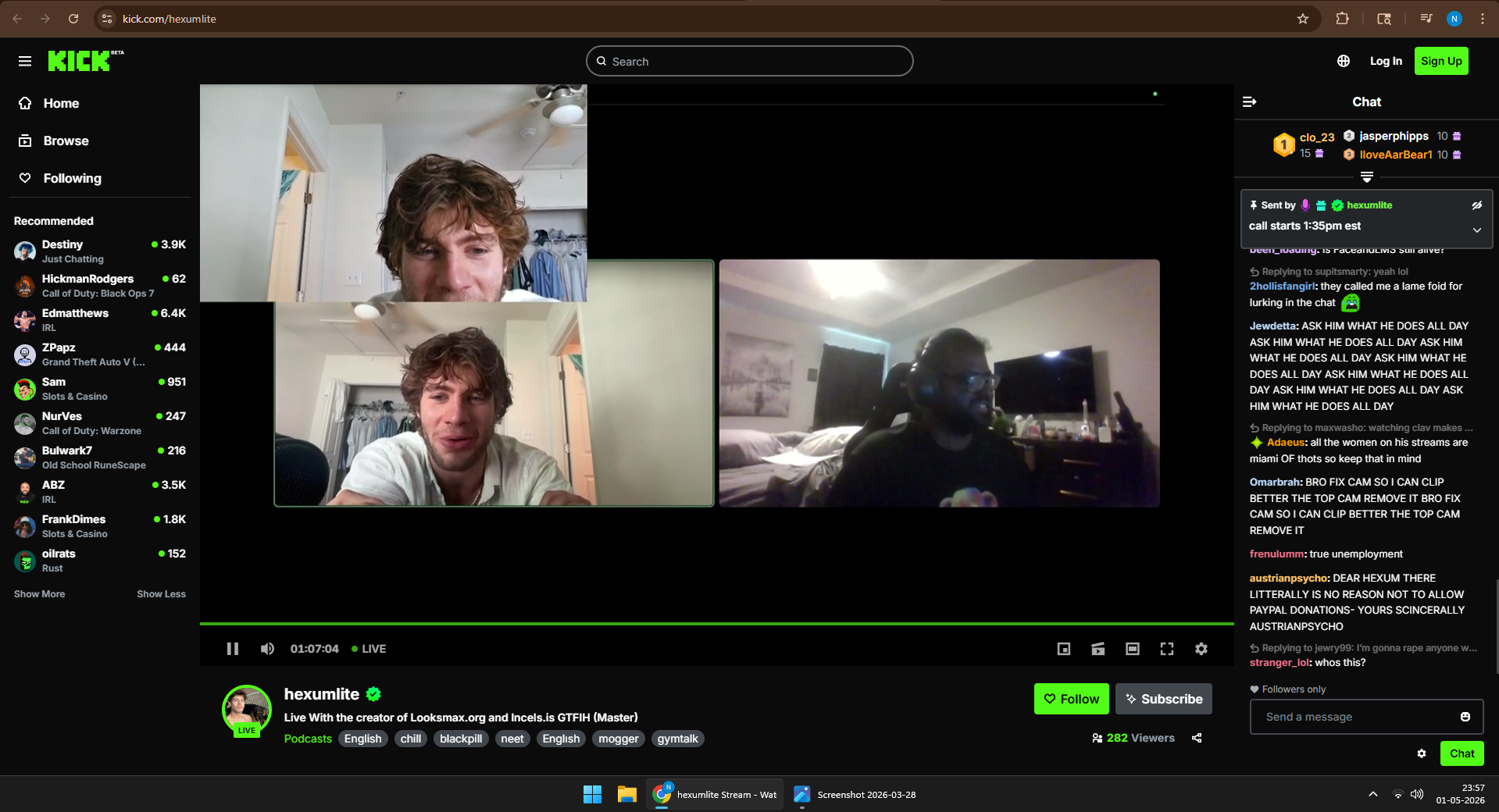Open ZPapz channel
Viewport: 1499px width, 812px height.
coord(100,354)
